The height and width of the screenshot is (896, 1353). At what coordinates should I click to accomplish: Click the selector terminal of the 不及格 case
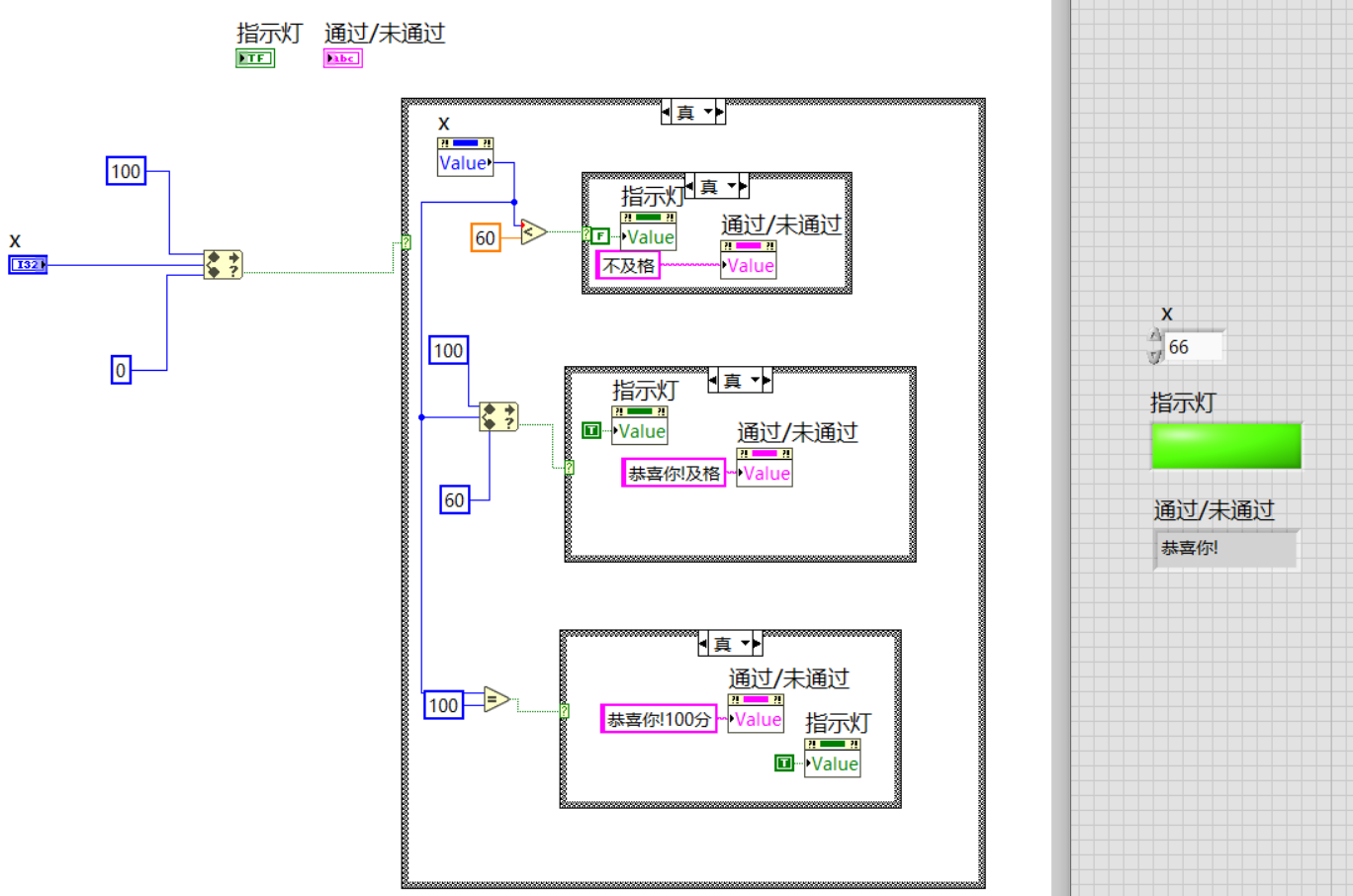tap(586, 235)
